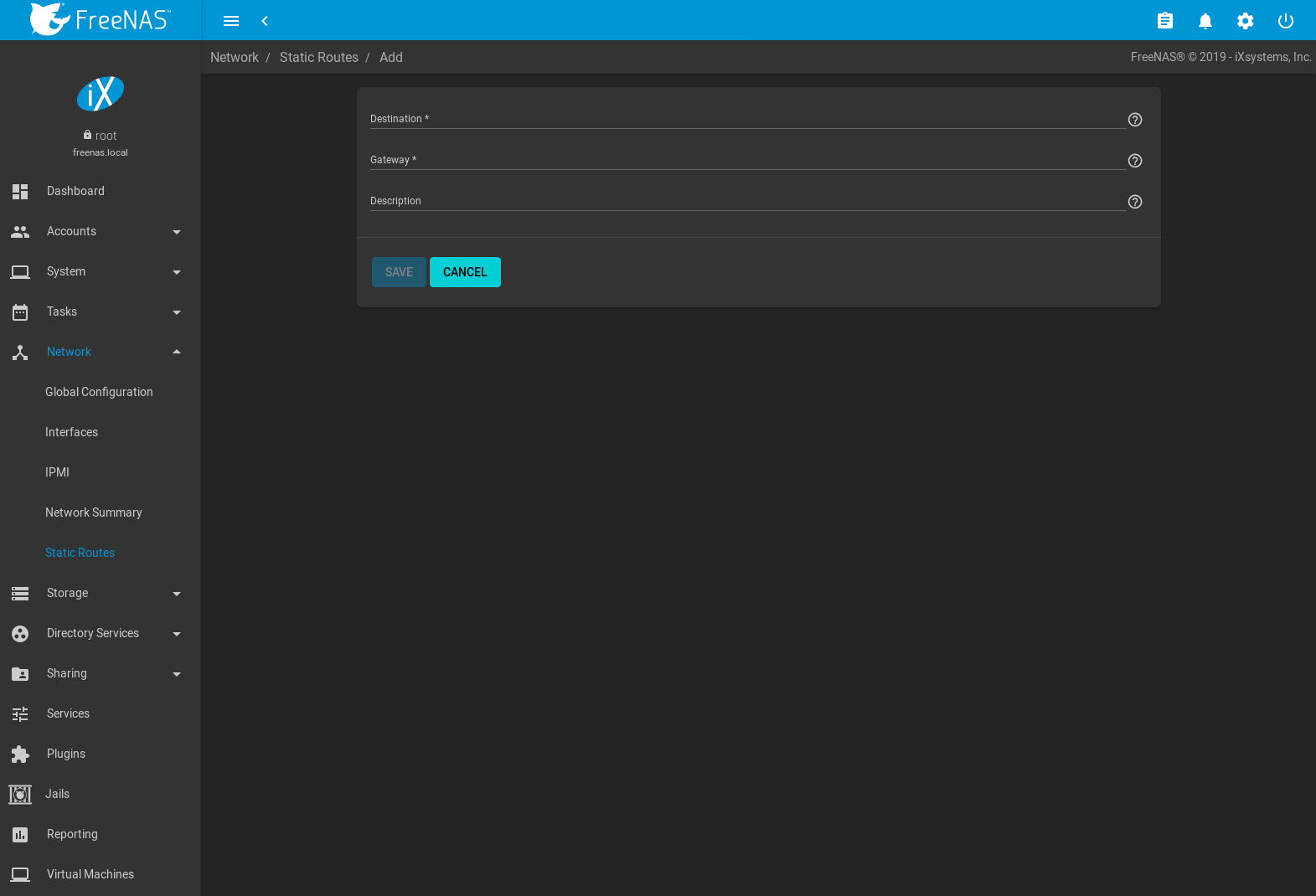The image size is (1316, 896).
Task: Expand the Storage menu
Action: 100,593
